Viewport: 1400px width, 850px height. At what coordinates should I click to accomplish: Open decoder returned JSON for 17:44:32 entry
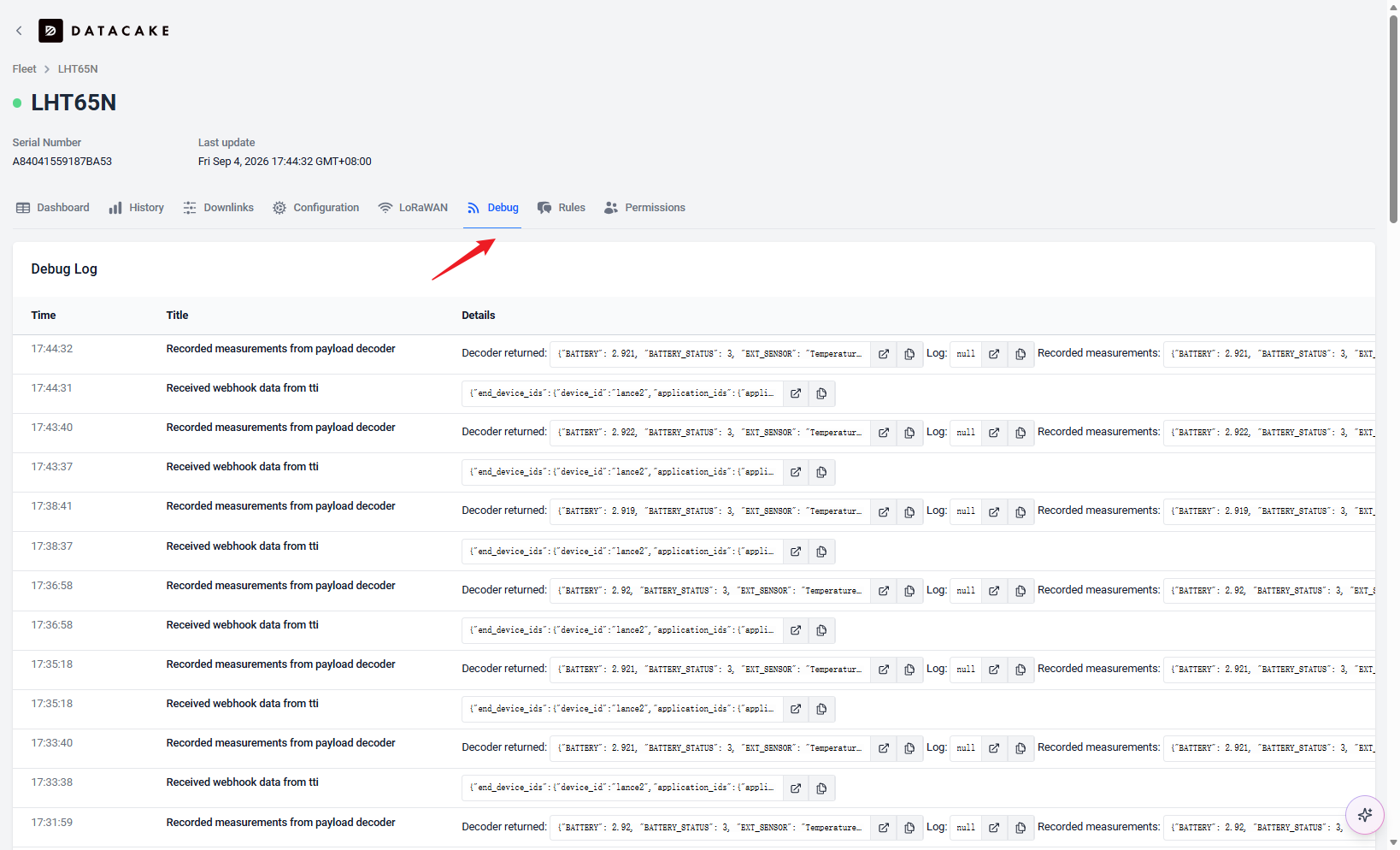pos(884,354)
